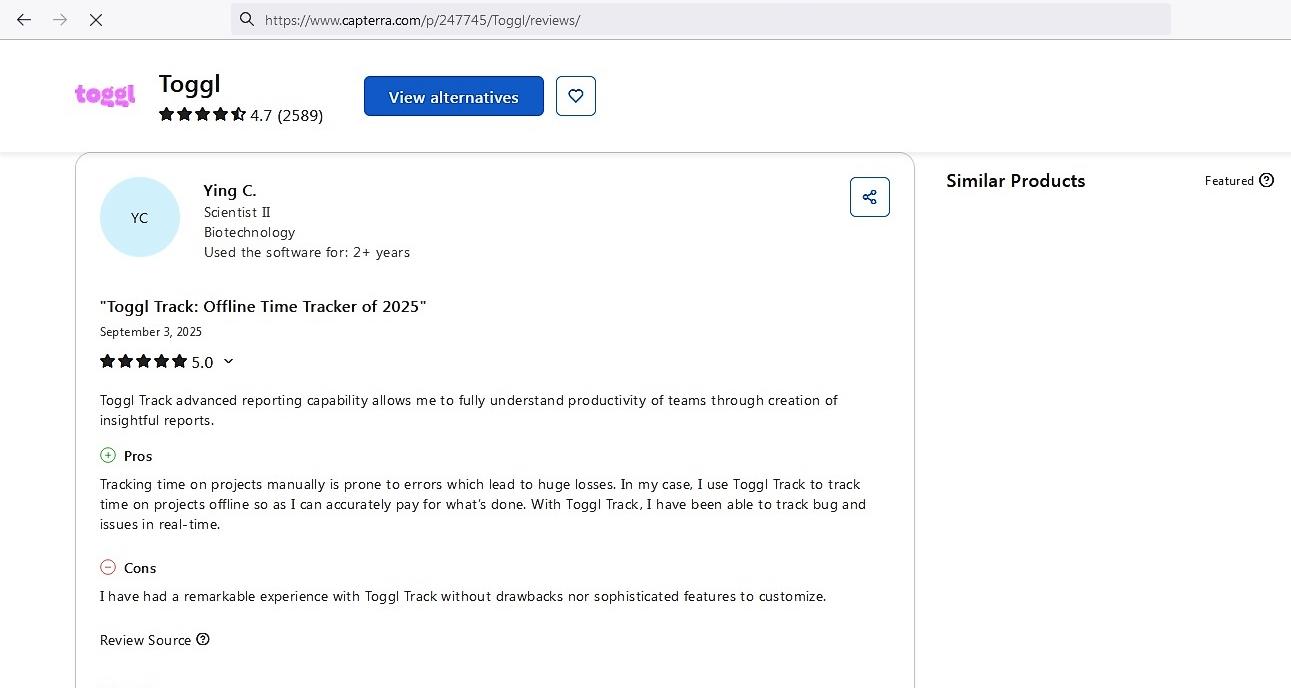This screenshot has width=1291, height=688.
Task: Click "Used the software for: 2+ years"
Action: click(307, 252)
